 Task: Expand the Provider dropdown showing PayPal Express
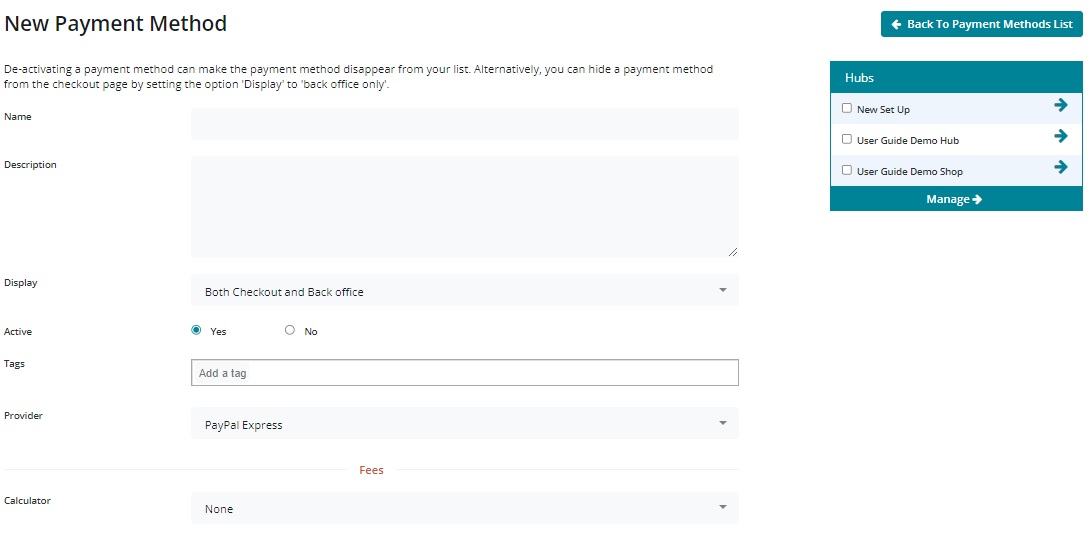pos(464,424)
